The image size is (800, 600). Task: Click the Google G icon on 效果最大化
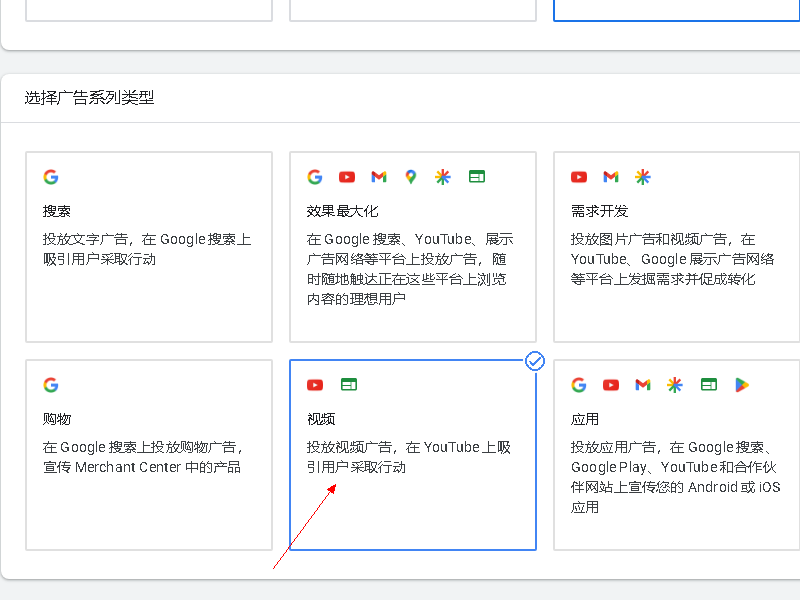(x=314, y=176)
